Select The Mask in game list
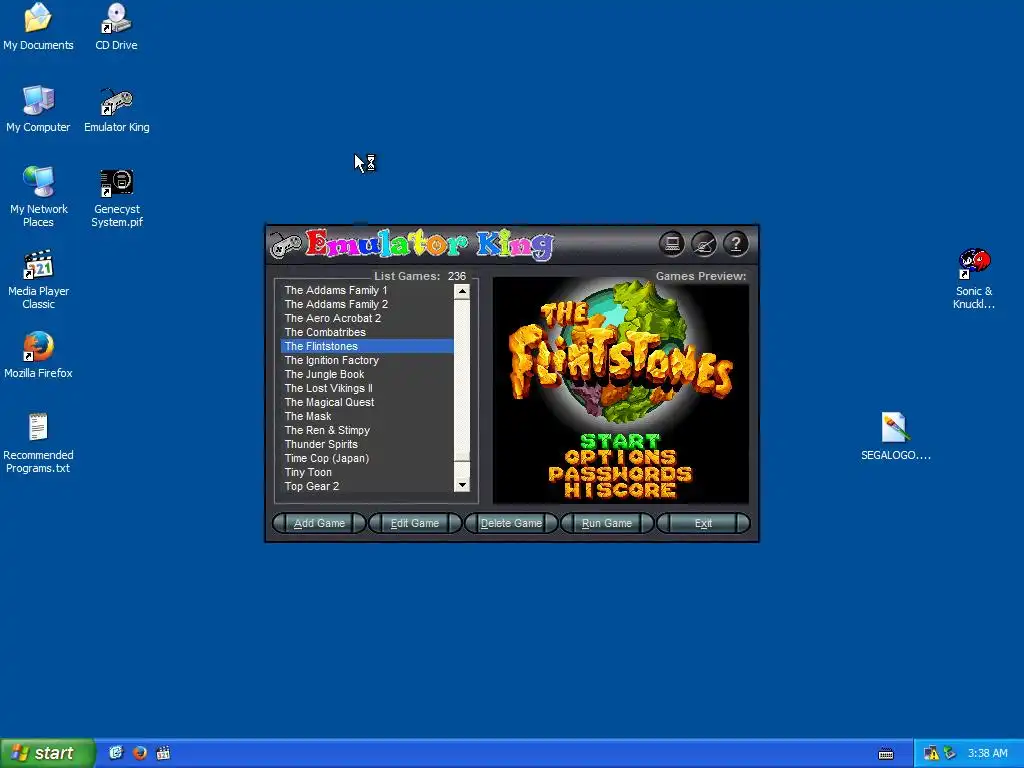The height and width of the screenshot is (768, 1024). tap(367, 416)
